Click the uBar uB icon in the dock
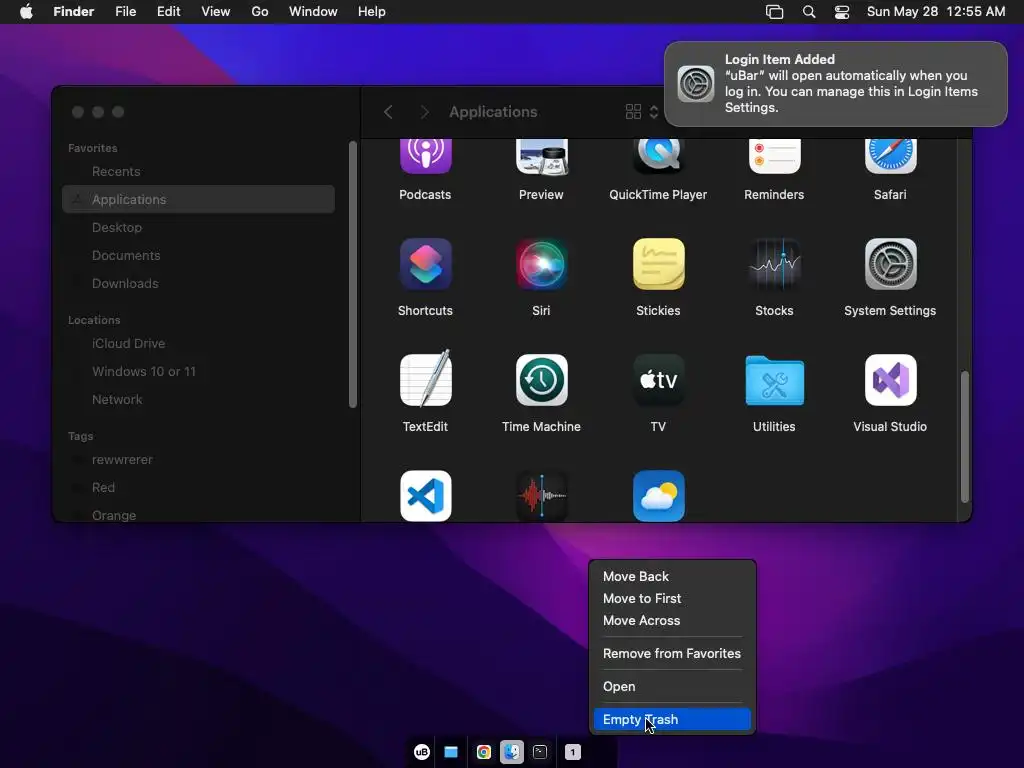The width and height of the screenshot is (1024, 768). click(x=422, y=752)
